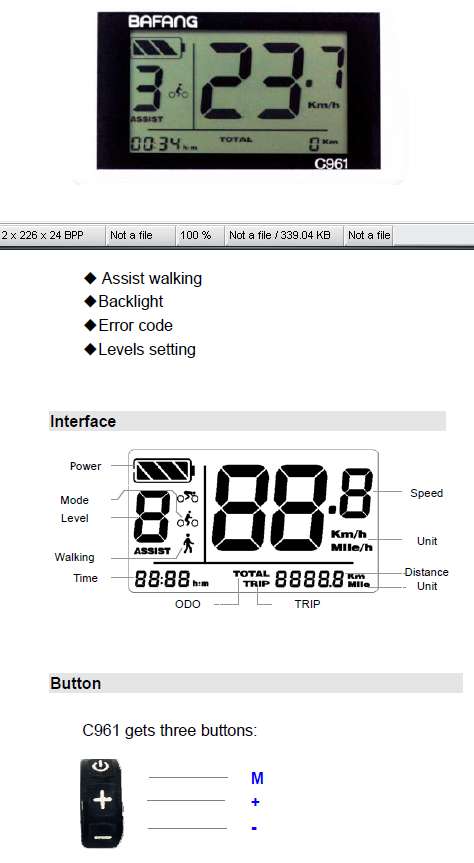474x863 pixels.
Task: Click the battery icon in the Interface diagram
Action: tap(164, 472)
